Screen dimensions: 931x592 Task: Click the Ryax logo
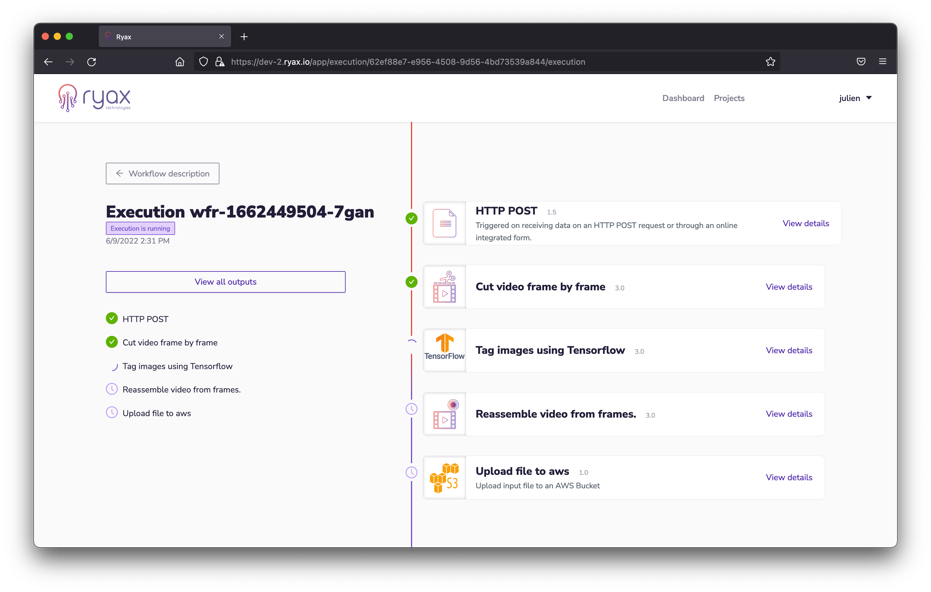(x=95, y=98)
